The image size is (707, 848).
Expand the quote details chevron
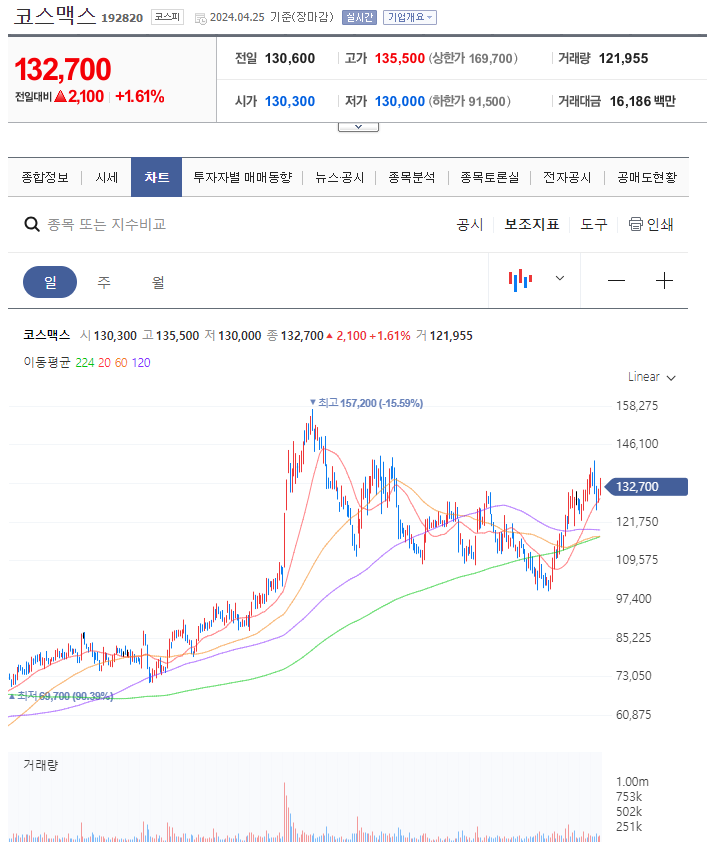[x=358, y=127]
